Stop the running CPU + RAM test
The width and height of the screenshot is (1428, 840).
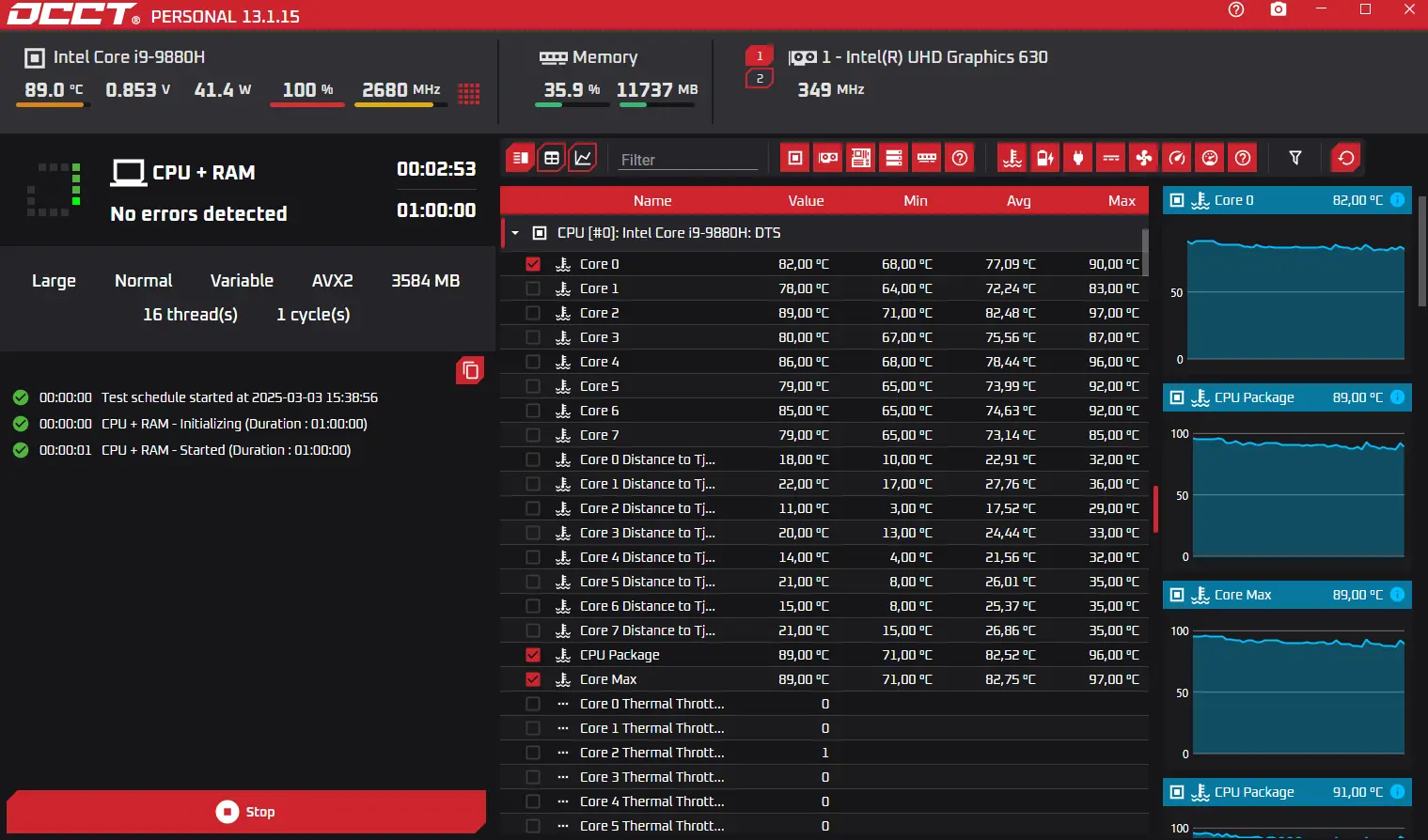pos(246,812)
